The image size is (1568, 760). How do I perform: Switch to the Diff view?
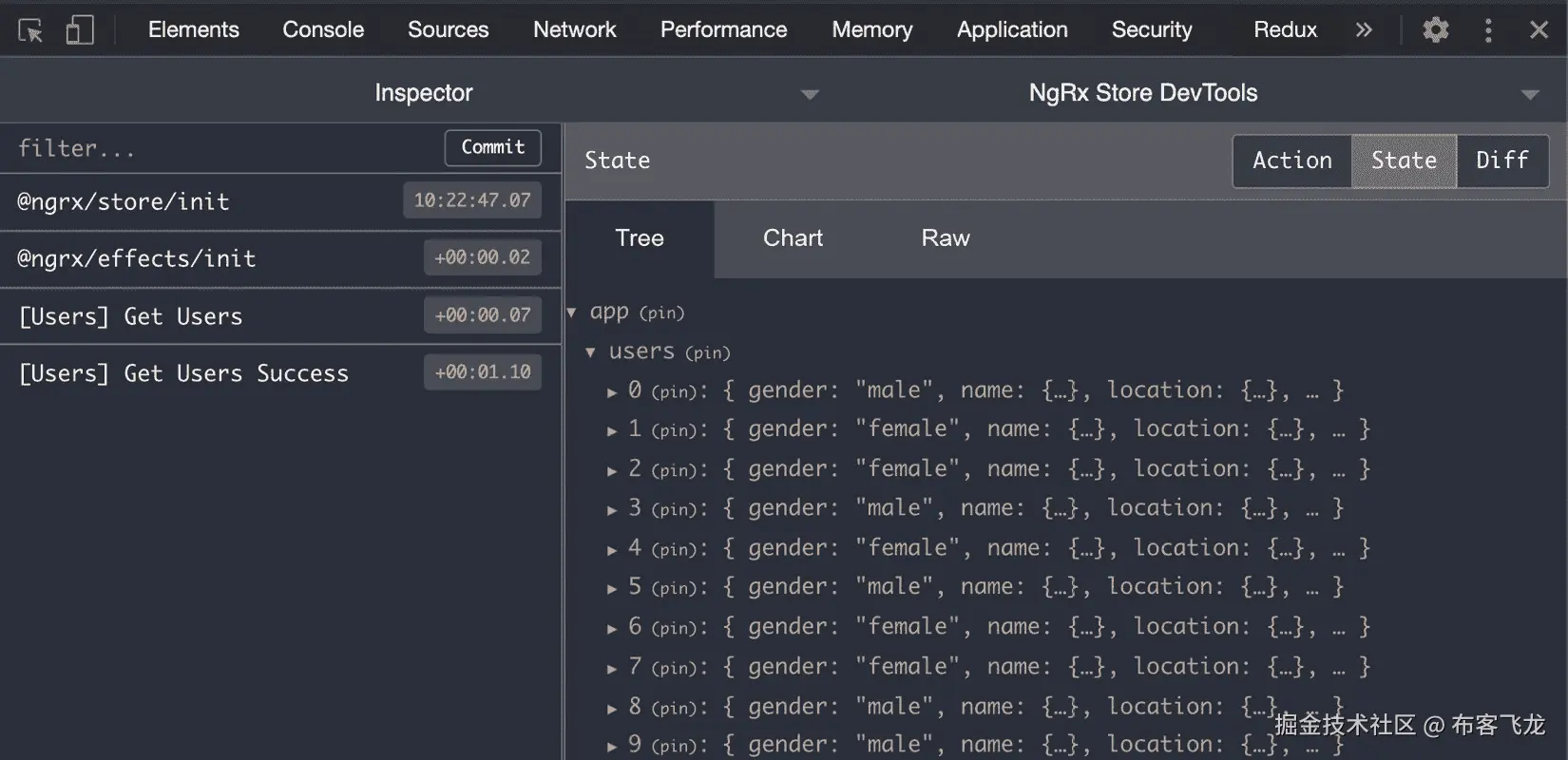point(1502,161)
